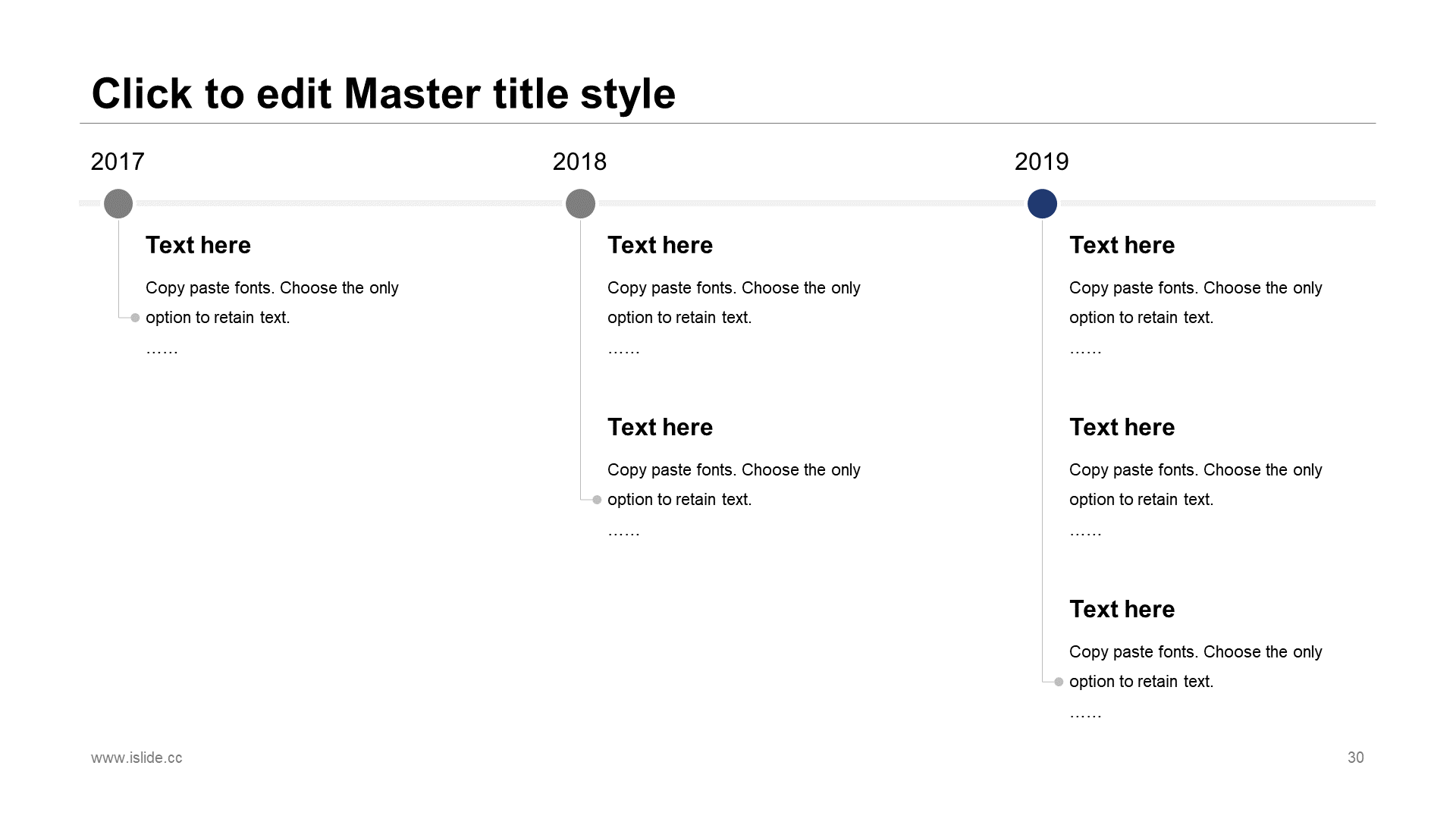Click the gray 2017 timeline circle marker
Image resolution: width=1456 pixels, height=819 pixels.
click(x=118, y=203)
